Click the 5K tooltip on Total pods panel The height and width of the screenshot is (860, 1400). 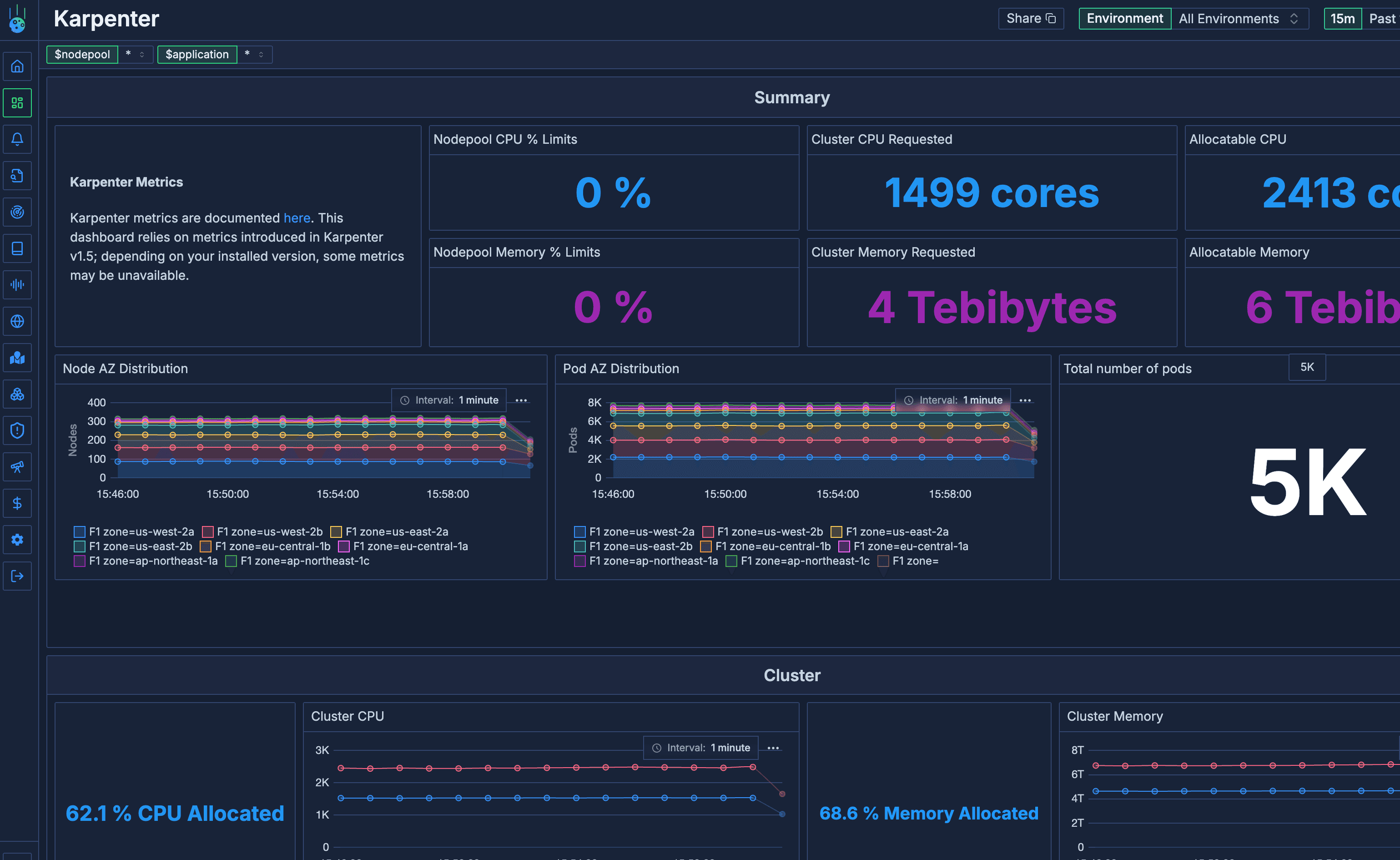[x=1307, y=368]
